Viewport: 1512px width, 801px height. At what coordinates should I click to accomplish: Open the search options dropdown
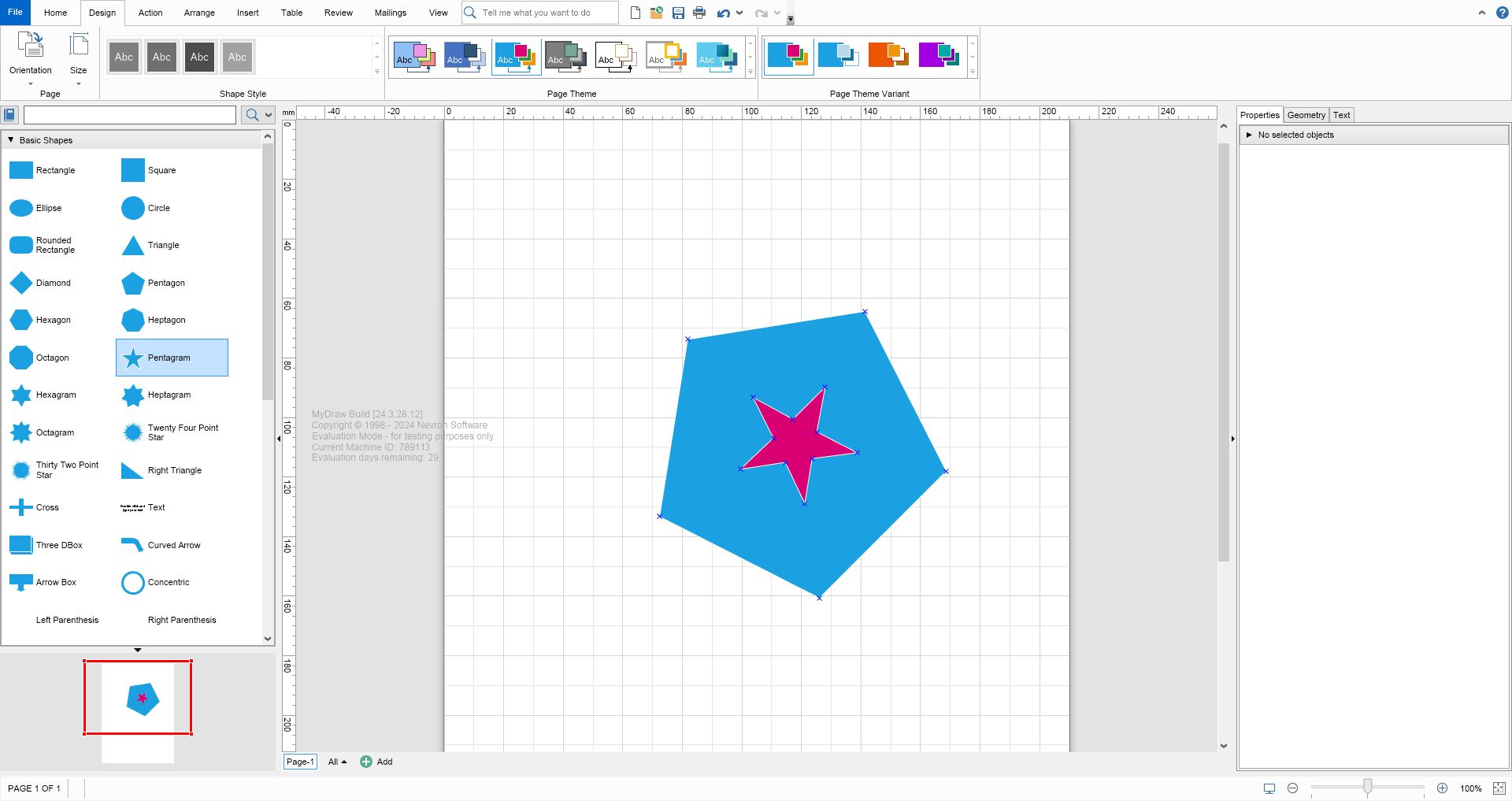coord(269,115)
